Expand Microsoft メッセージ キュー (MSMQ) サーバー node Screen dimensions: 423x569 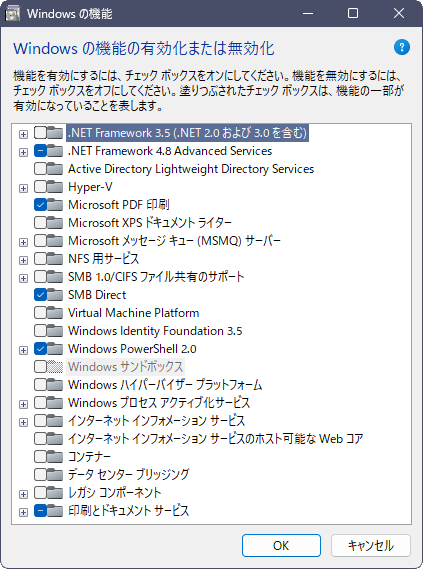point(24,242)
